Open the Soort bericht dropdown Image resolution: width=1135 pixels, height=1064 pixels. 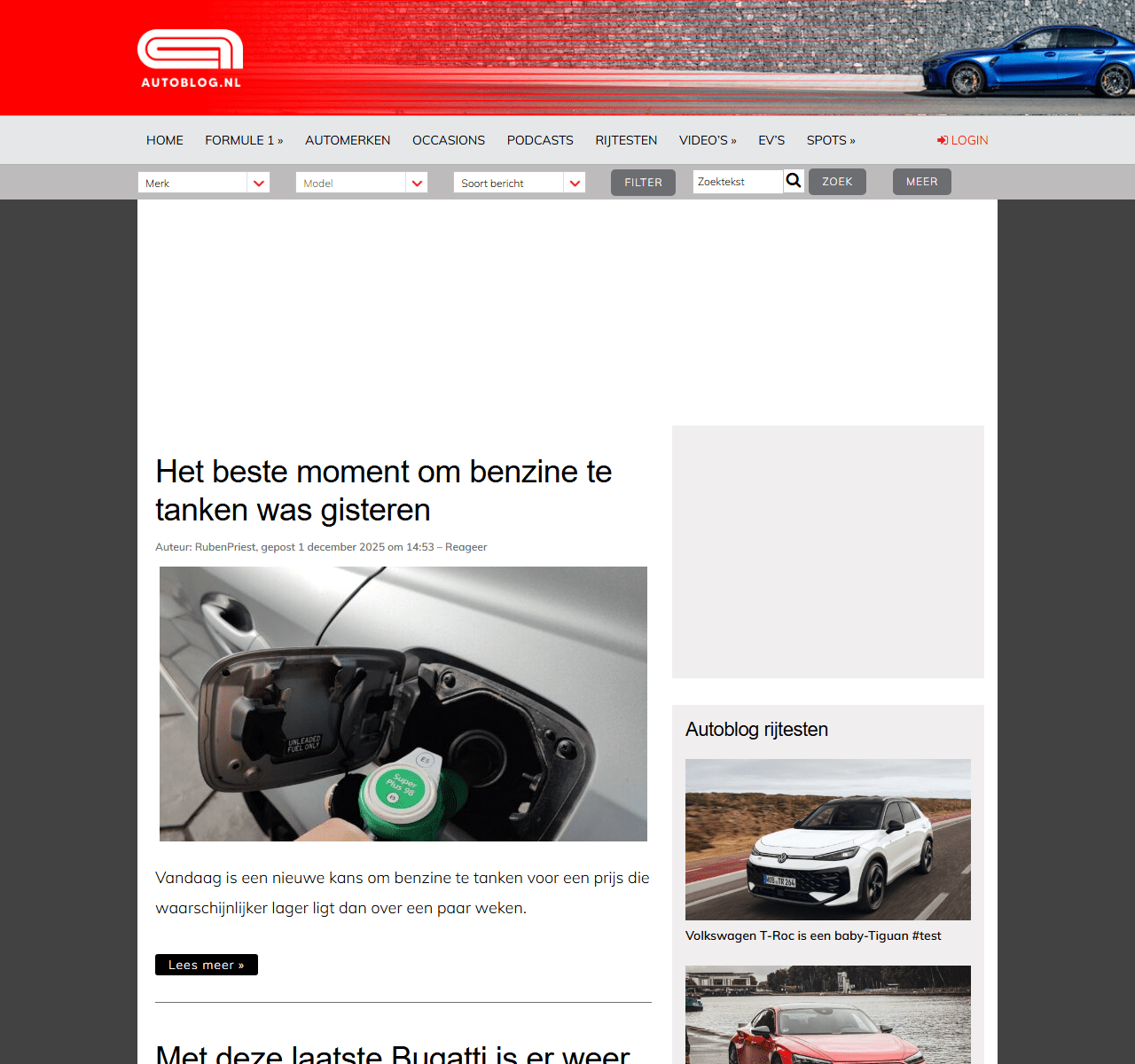point(520,183)
